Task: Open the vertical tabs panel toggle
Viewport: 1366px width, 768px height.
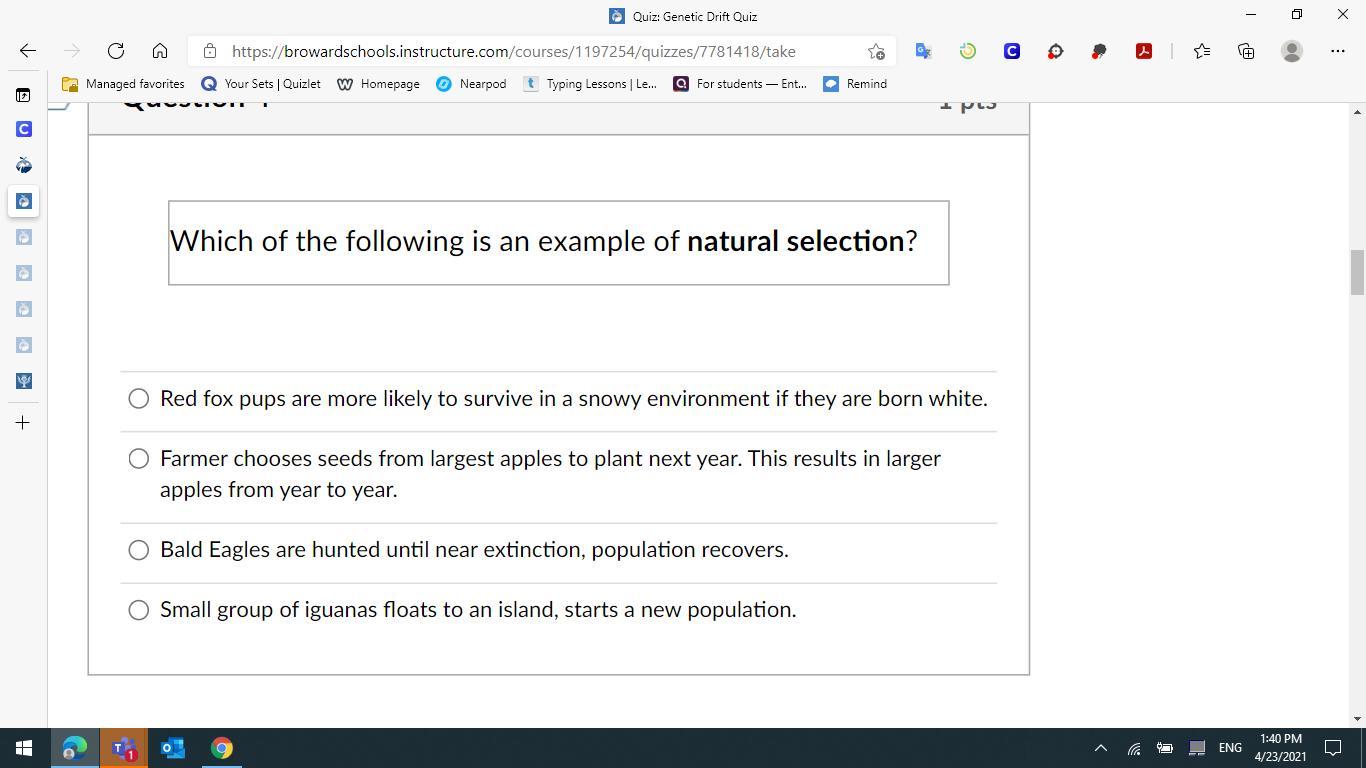Action: [x=23, y=95]
